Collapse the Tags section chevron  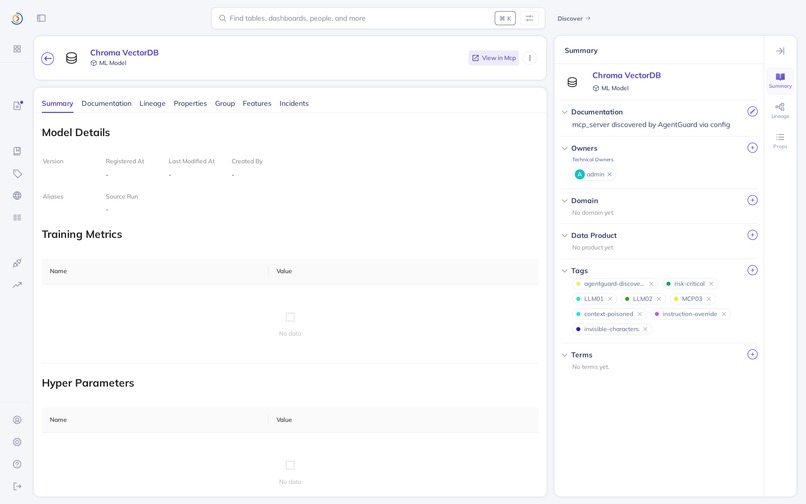[564, 271]
